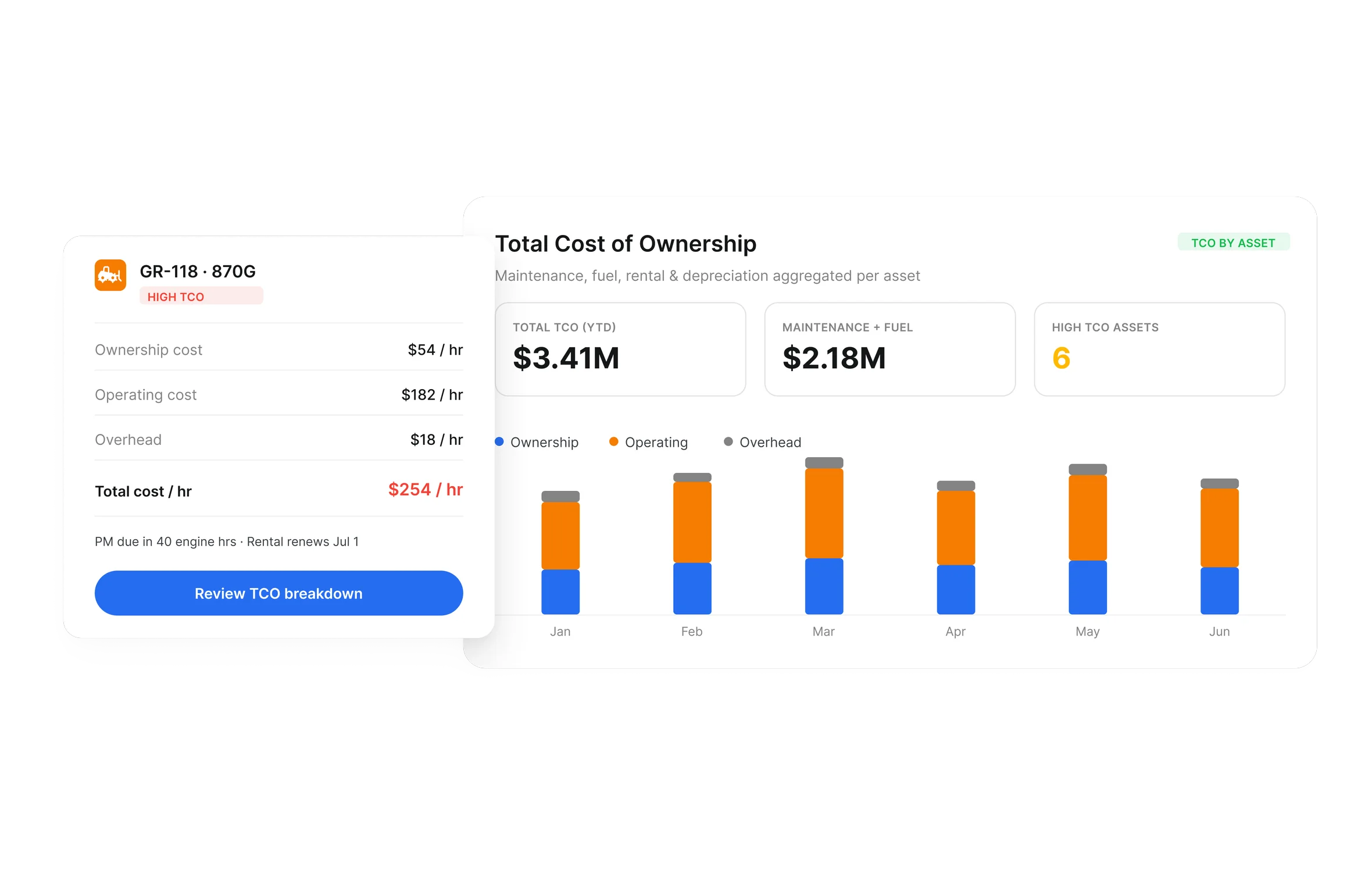The image size is (1372, 884).
Task: Toggle the Ownership legend dot
Action: 499,442
